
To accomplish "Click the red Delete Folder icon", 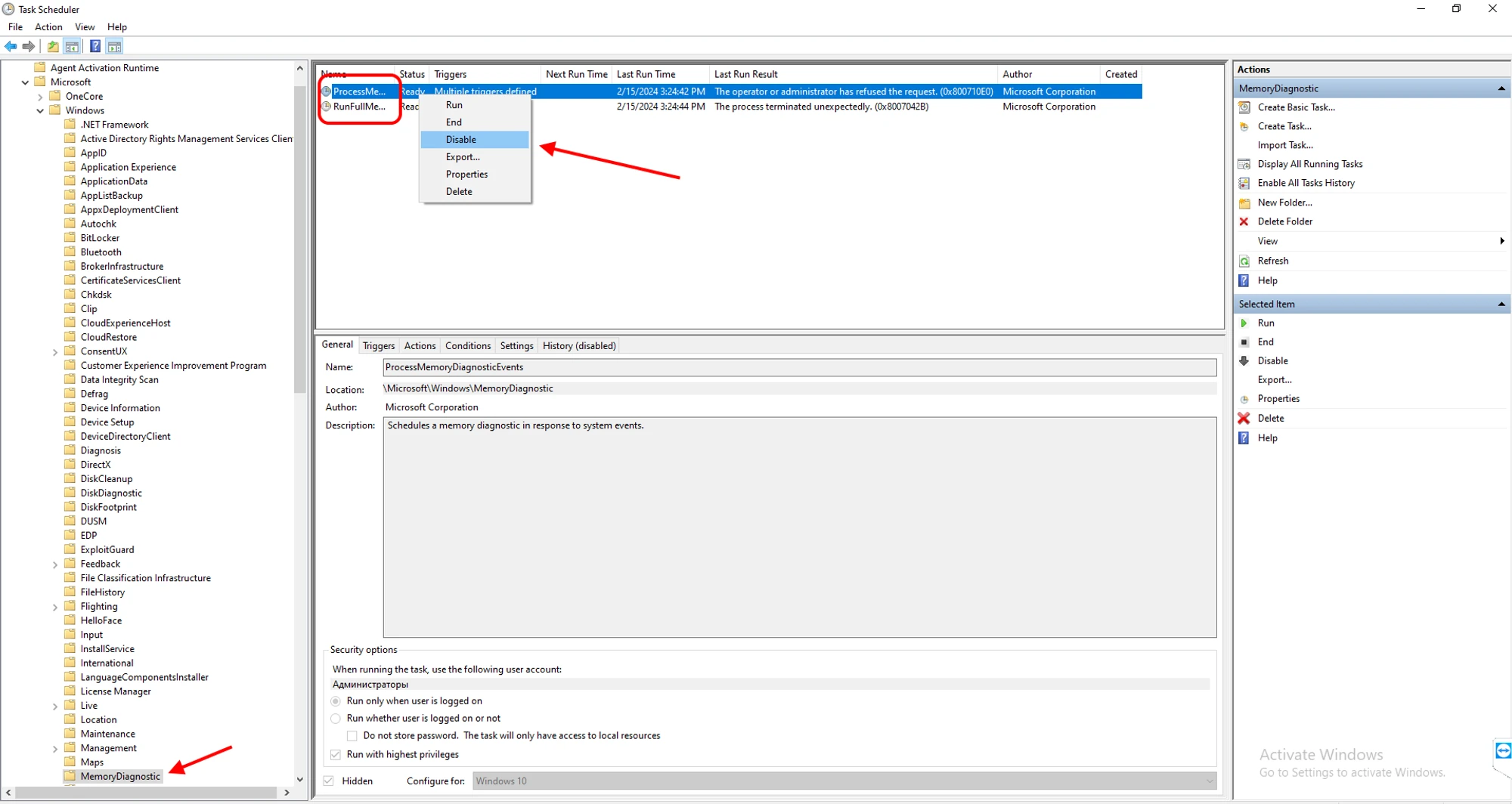I will pyautogui.click(x=1244, y=221).
